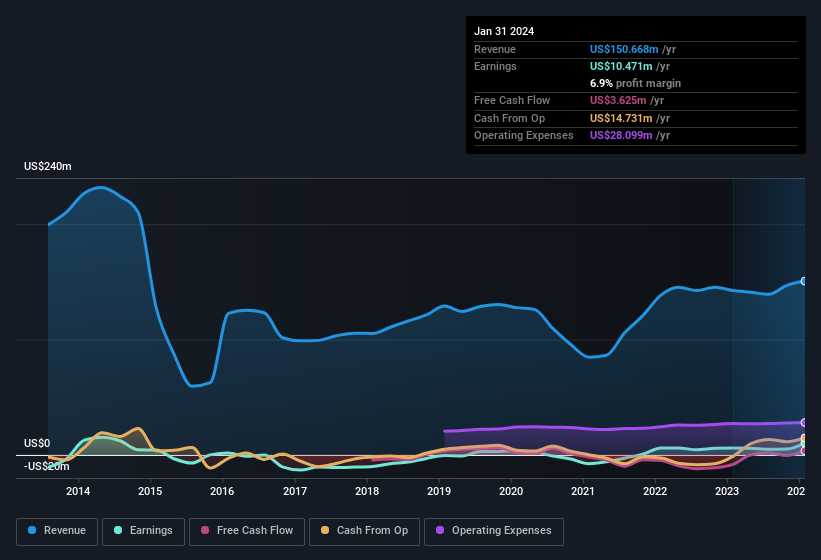The image size is (821, 560).
Task: Click the 6.9% profit margin text
Action: pyautogui.click(x=636, y=83)
